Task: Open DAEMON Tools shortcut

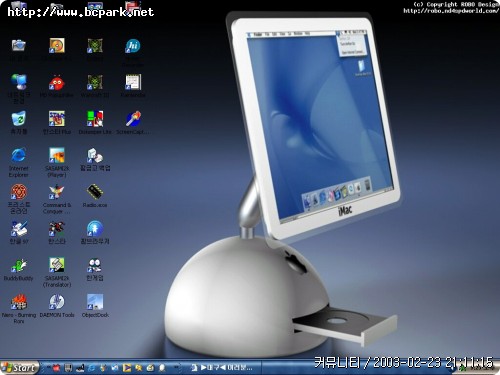Action: click(x=57, y=302)
